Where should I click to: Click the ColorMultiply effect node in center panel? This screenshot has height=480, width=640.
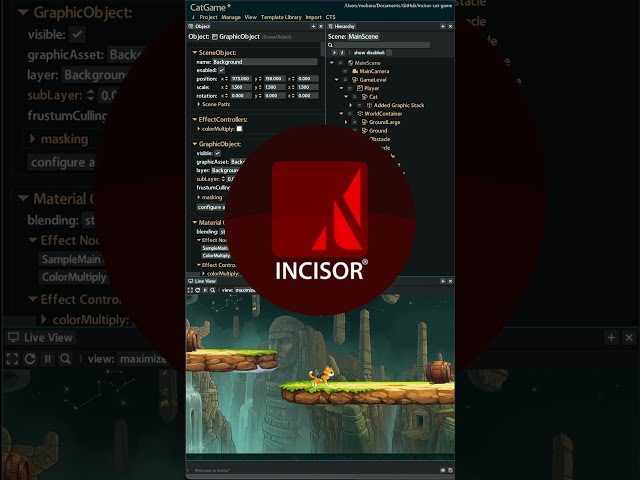[x=216, y=256]
